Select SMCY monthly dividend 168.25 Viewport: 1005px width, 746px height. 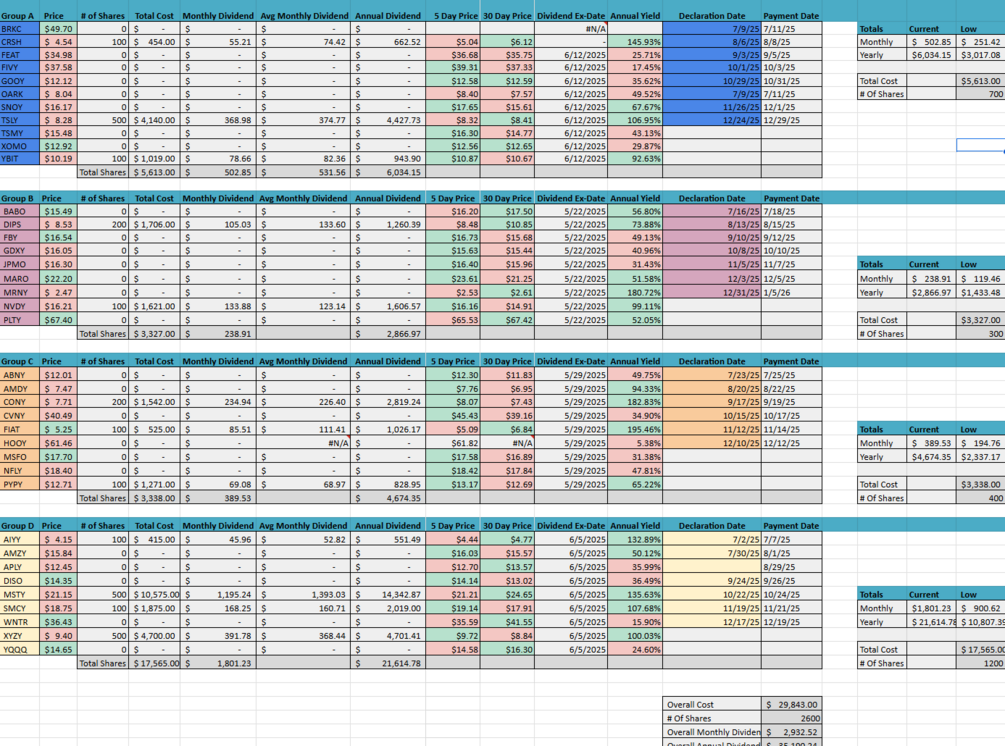pos(218,608)
